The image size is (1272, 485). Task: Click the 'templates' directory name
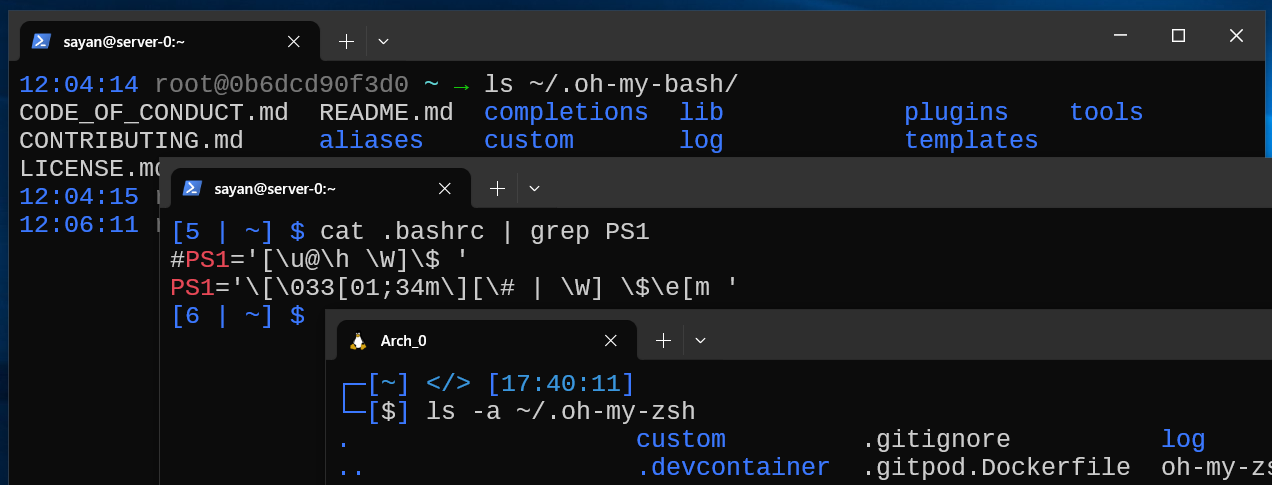coord(971,141)
